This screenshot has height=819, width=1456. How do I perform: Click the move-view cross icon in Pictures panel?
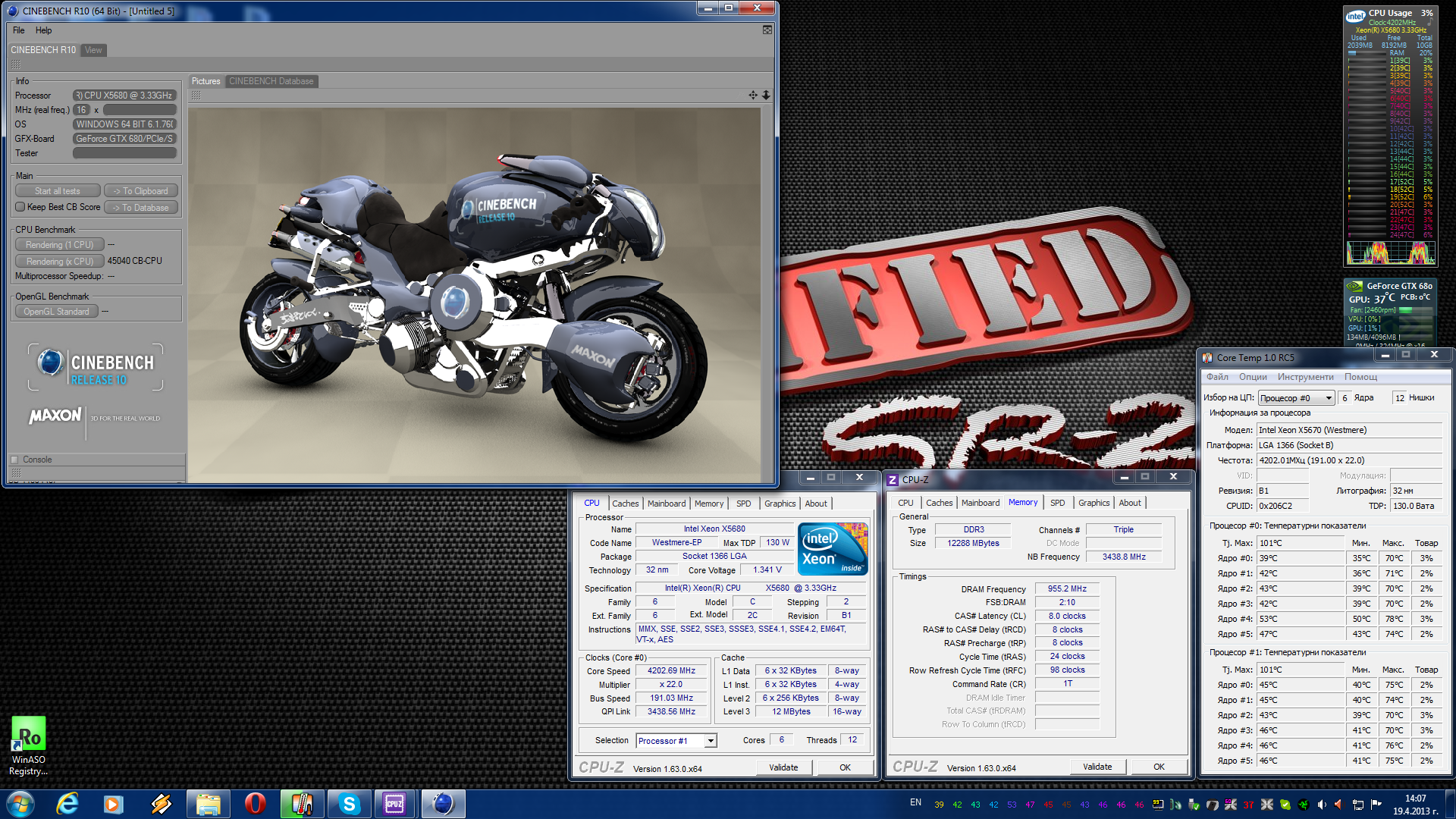point(753,95)
